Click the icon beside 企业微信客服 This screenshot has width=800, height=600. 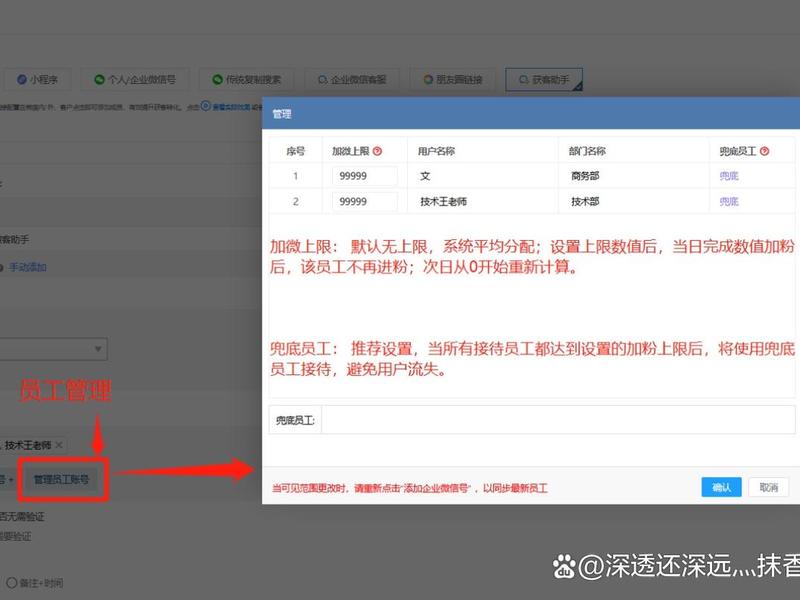[322, 80]
